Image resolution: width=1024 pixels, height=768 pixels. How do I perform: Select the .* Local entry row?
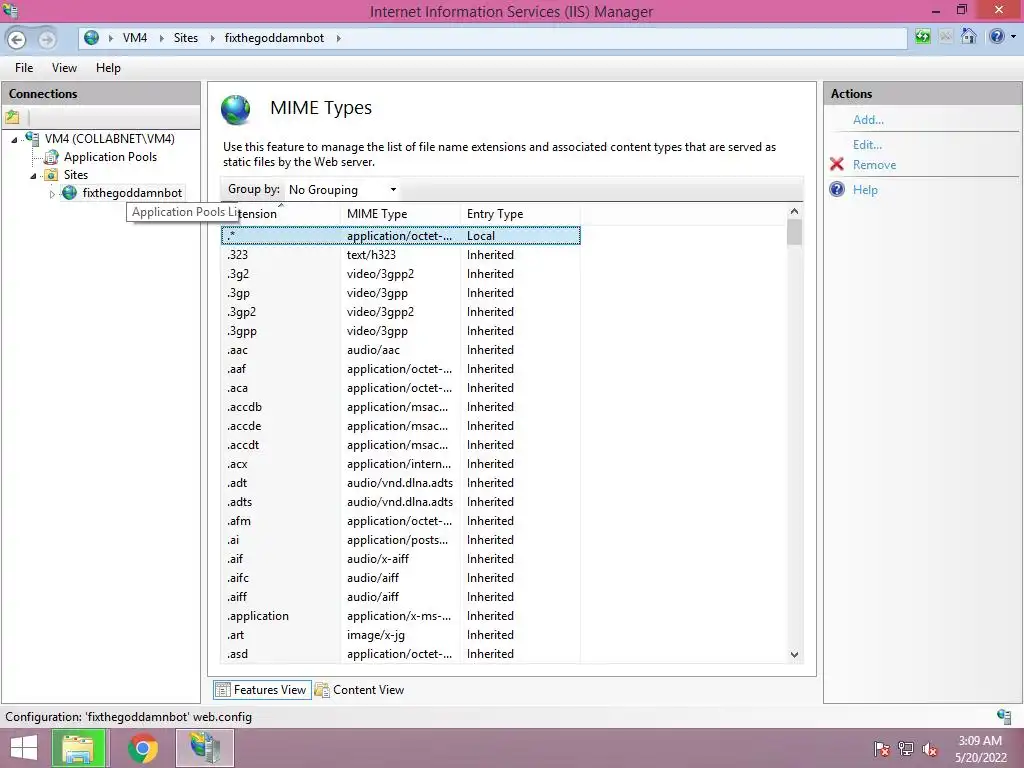pyautogui.click(x=401, y=236)
